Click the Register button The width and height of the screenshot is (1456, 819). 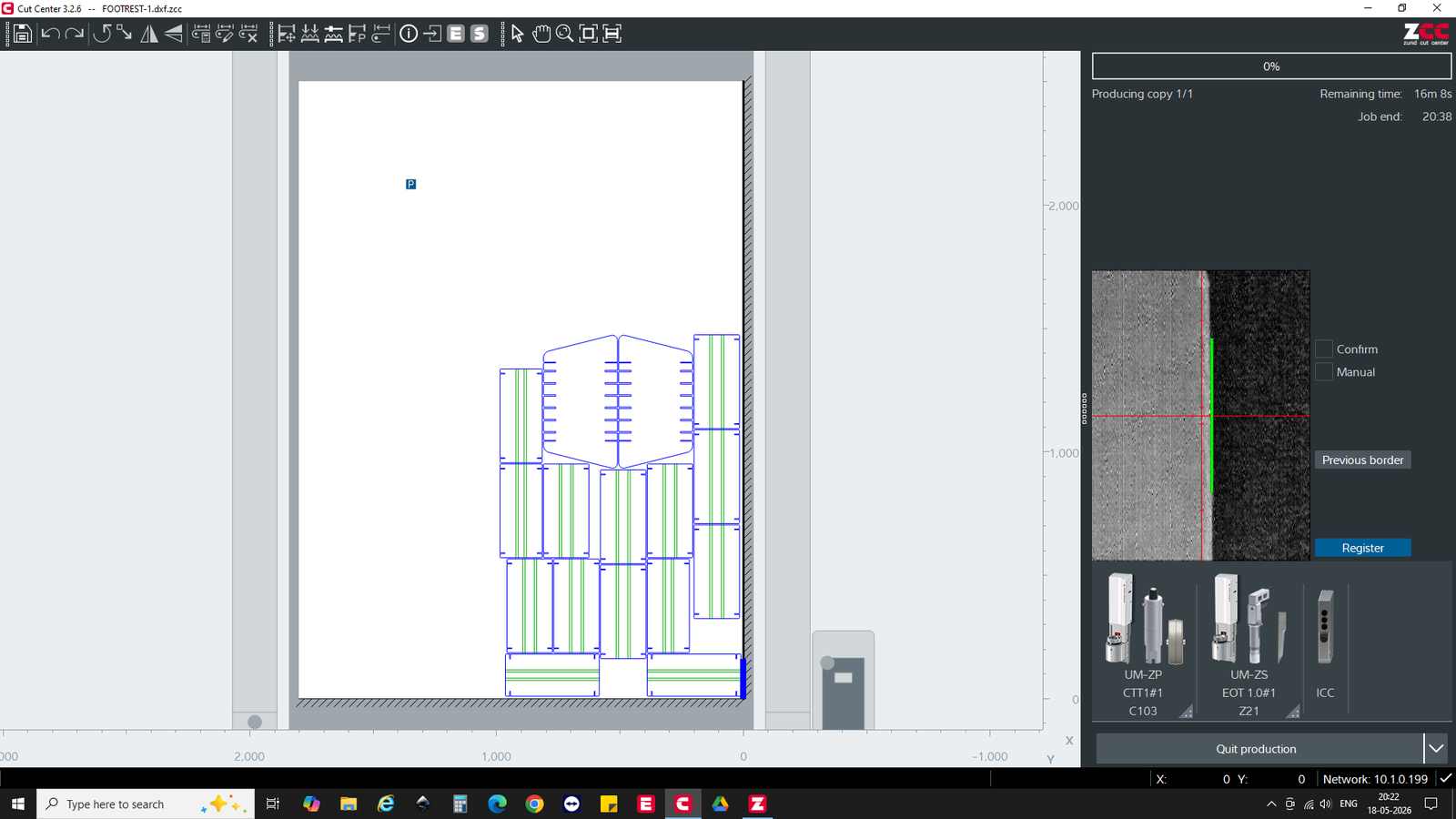pyautogui.click(x=1362, y=548)
